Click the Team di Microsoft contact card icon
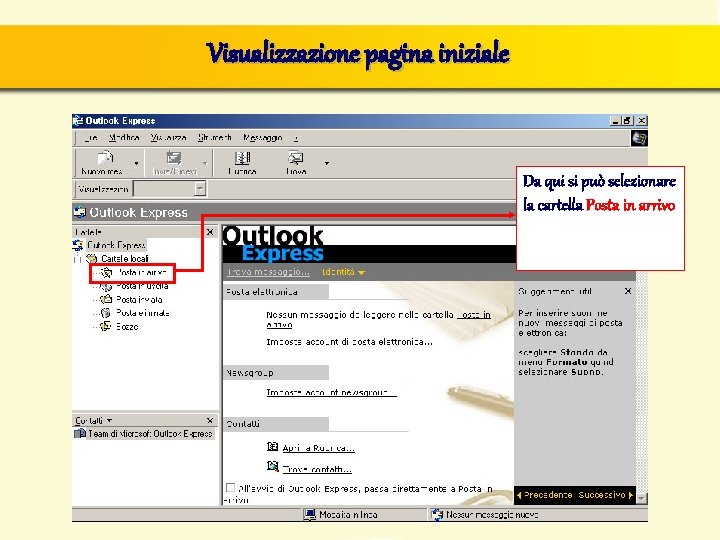This screenshot has height=540, width=720. coord(80,433)
